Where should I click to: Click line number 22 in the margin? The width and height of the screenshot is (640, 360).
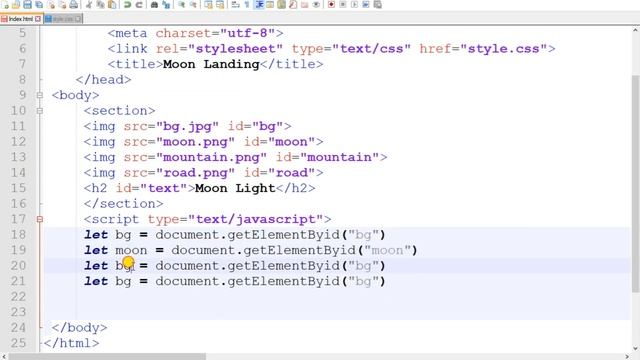pos(18,297)
